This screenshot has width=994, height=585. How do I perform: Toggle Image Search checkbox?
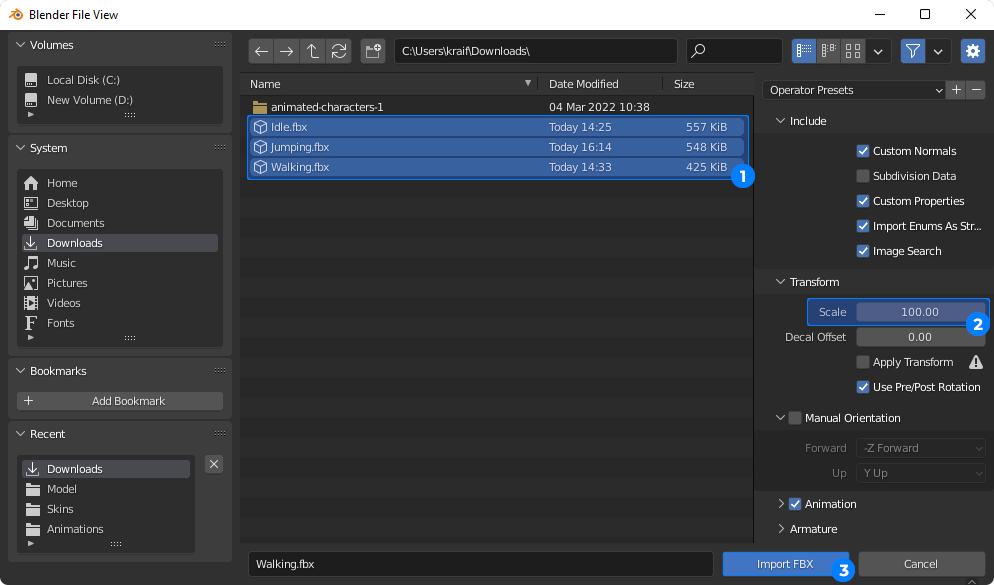click(x=863, y=251)
